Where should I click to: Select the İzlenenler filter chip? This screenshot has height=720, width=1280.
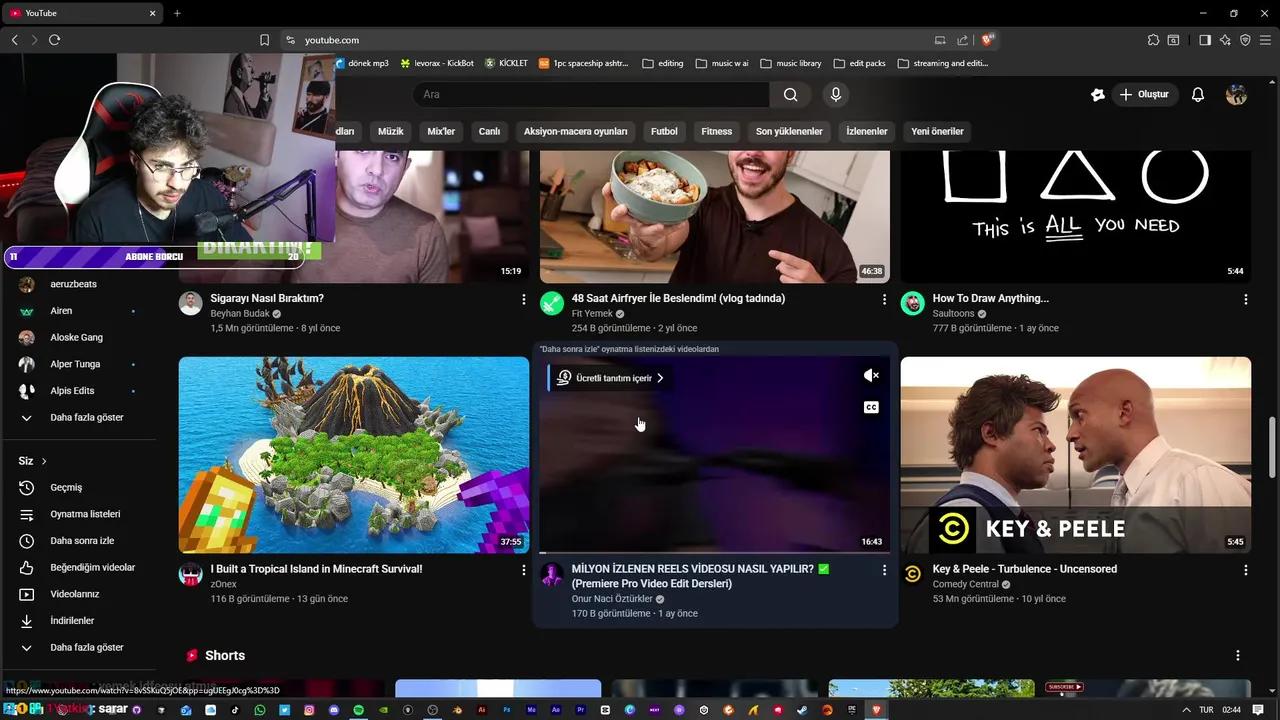click(x=867, y=131)
